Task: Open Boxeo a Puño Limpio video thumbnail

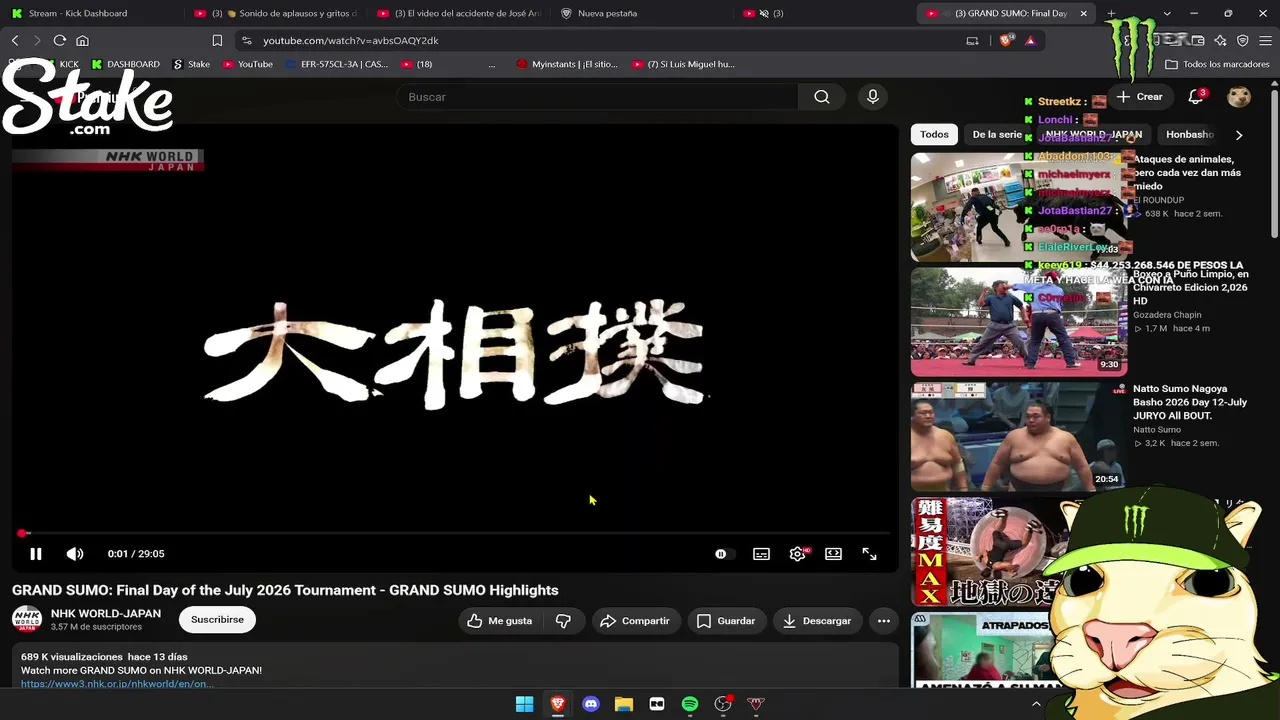Action: pyautogui.click(x=1019, y=322)
